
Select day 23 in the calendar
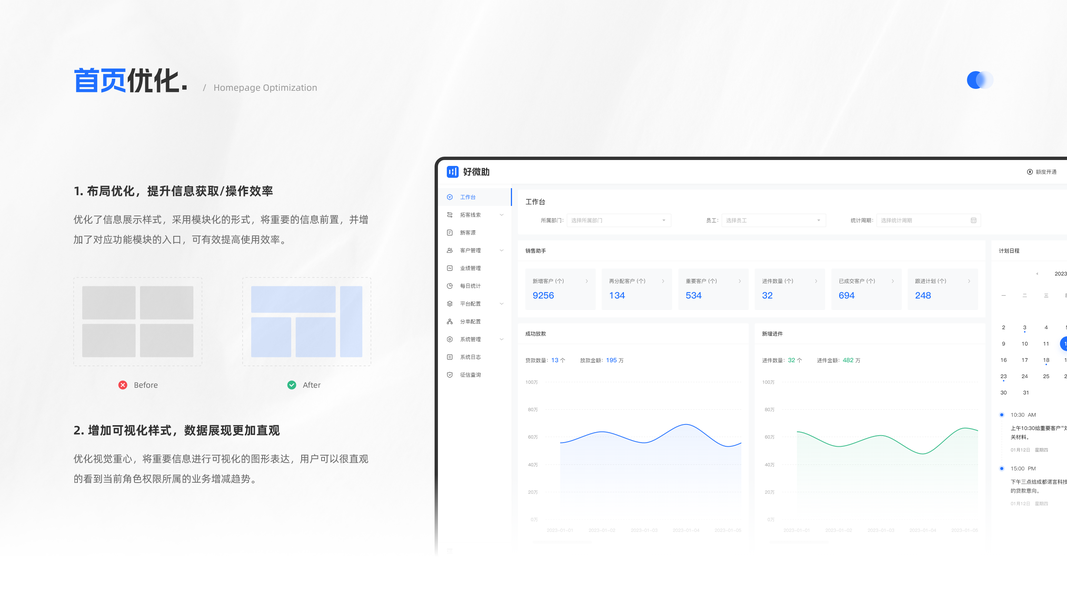pyautogui.click(x=1003, y=377)
